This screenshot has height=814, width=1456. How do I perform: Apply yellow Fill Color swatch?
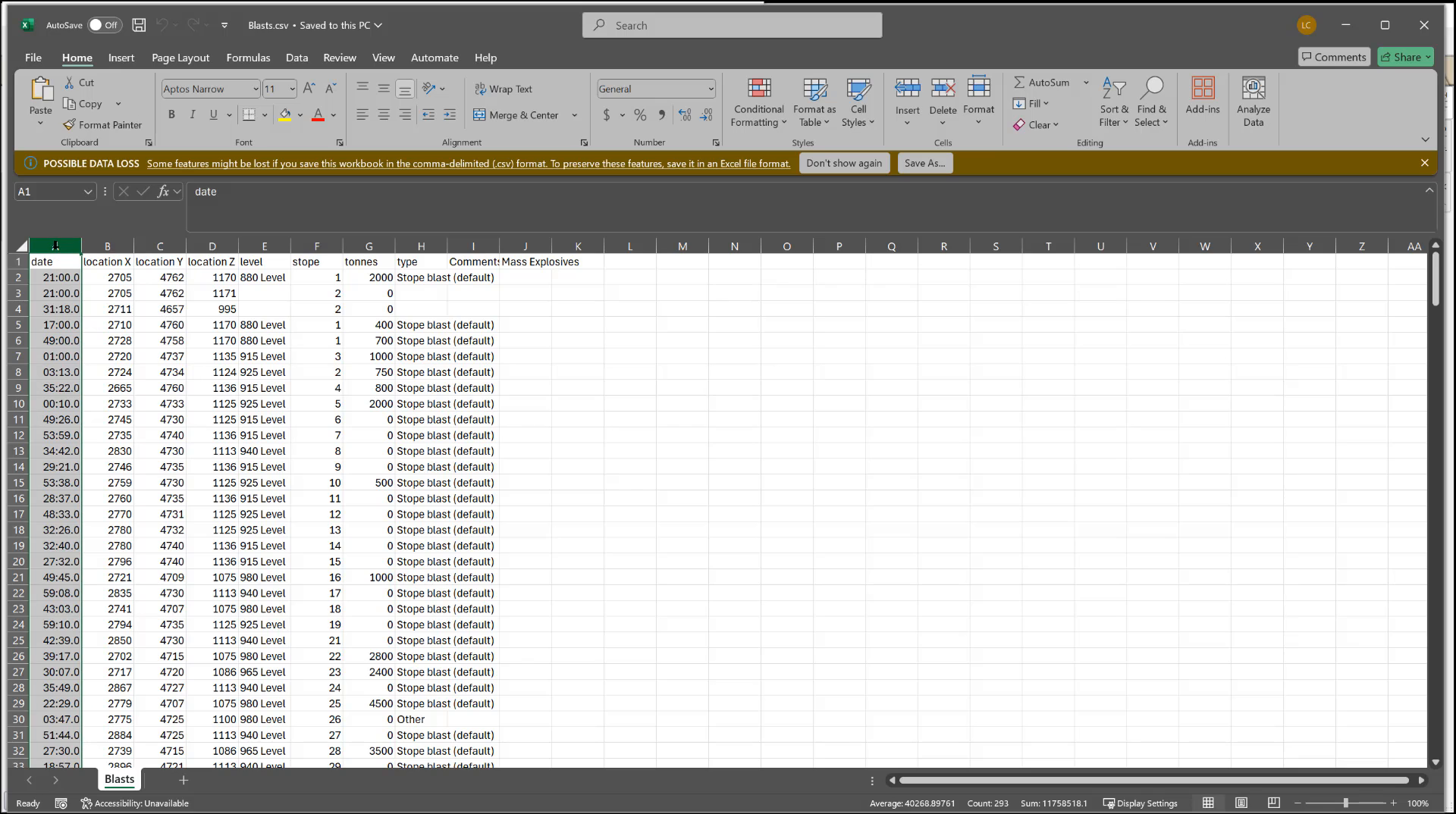(x=285, y=114)
